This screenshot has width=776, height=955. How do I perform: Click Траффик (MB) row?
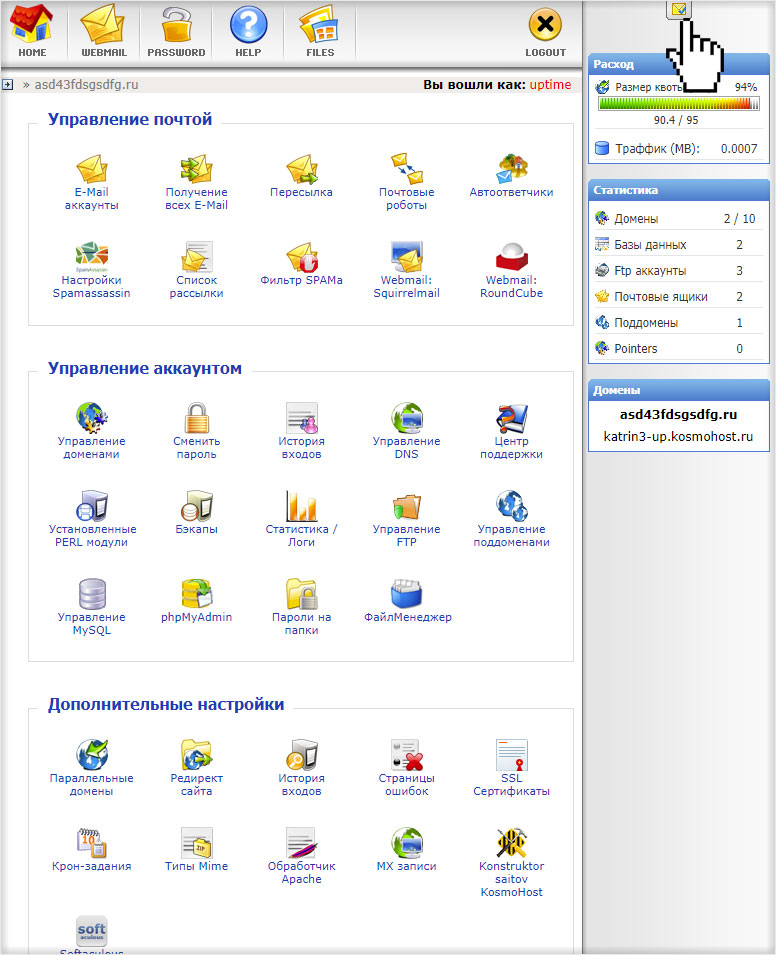pos(677,149)
